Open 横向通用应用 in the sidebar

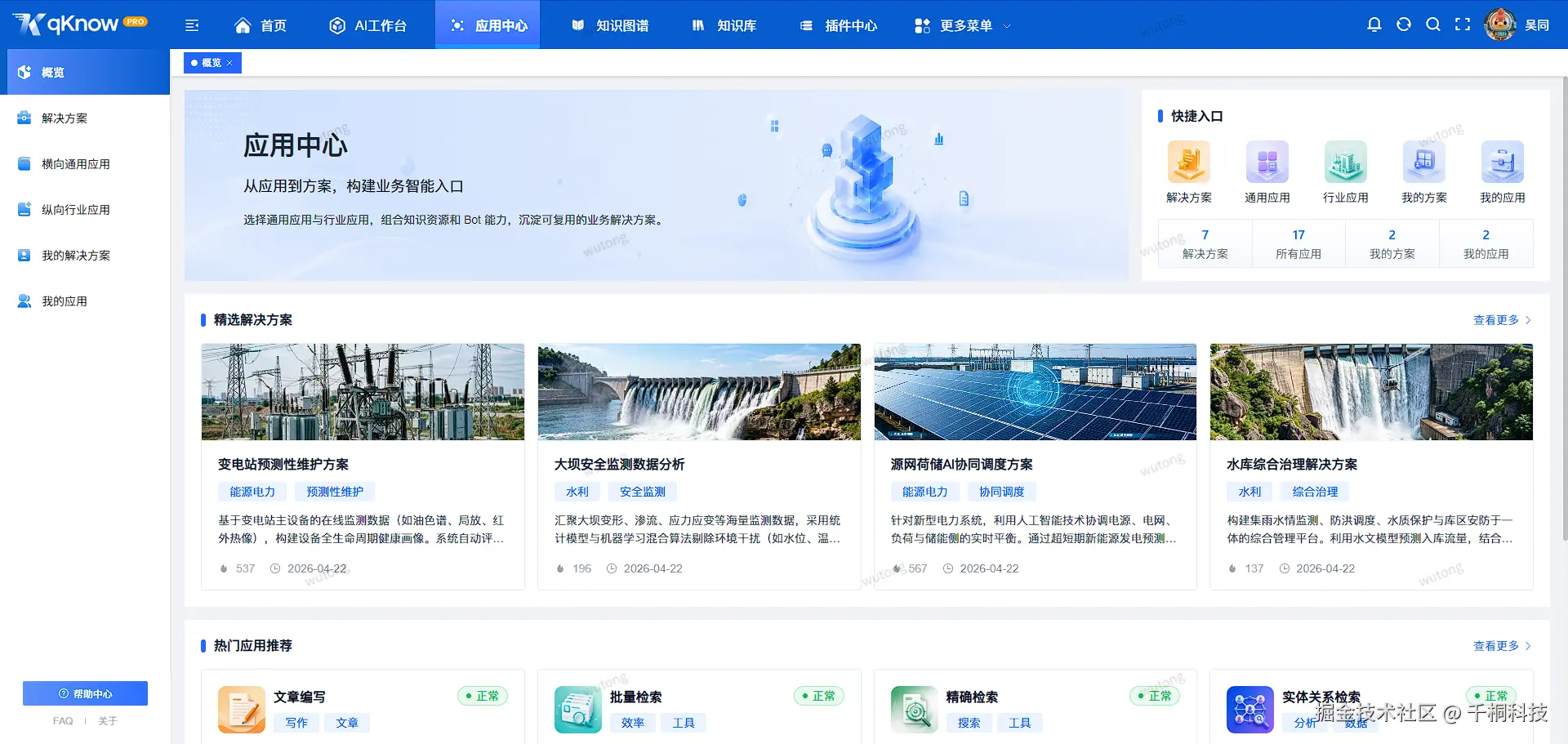tap(85, 164)
